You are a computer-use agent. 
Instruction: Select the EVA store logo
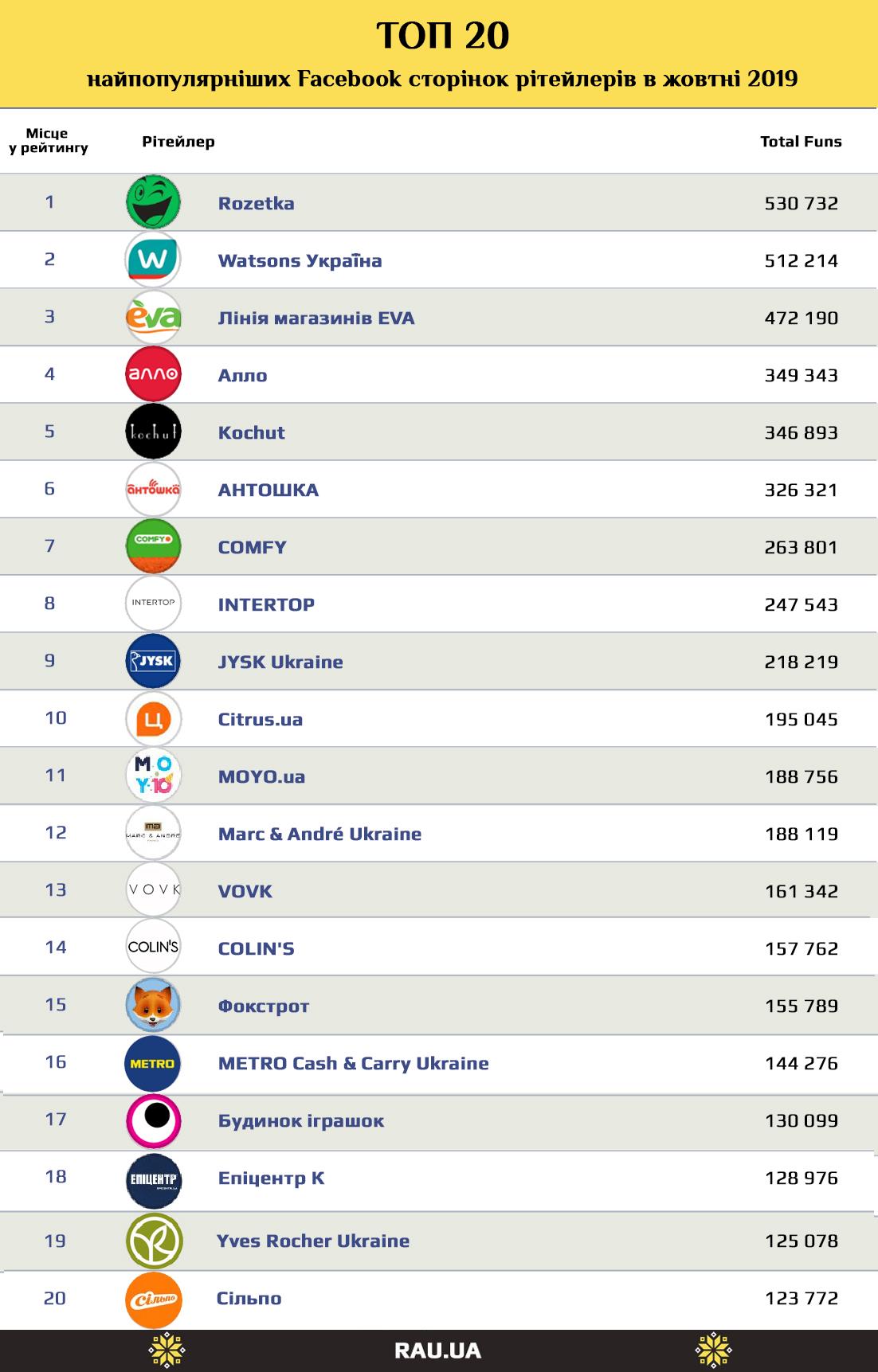(x=153, y=317)
